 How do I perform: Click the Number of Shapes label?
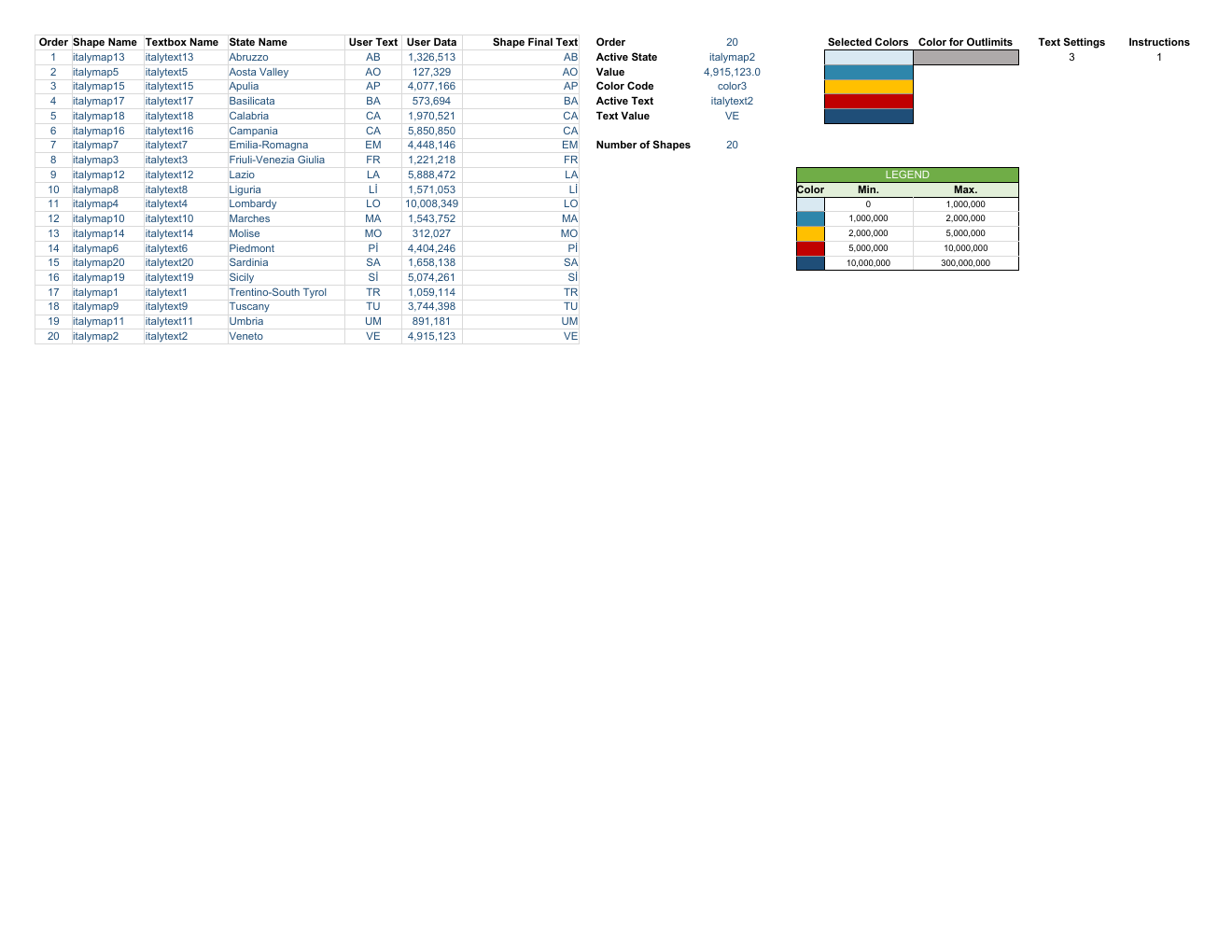click(x=643, y=145)
